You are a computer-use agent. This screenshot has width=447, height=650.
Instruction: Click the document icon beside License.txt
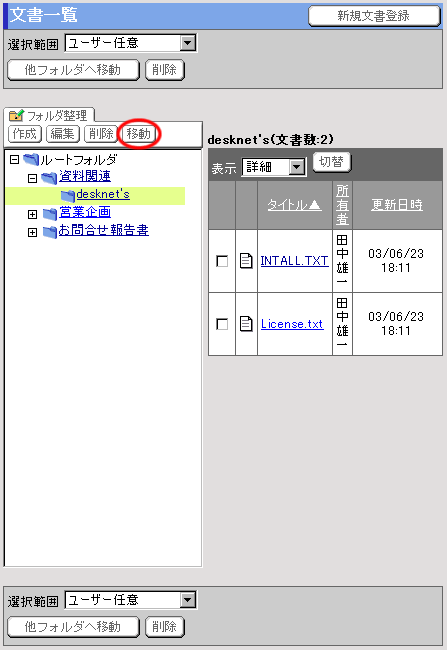tap(246, 324)
